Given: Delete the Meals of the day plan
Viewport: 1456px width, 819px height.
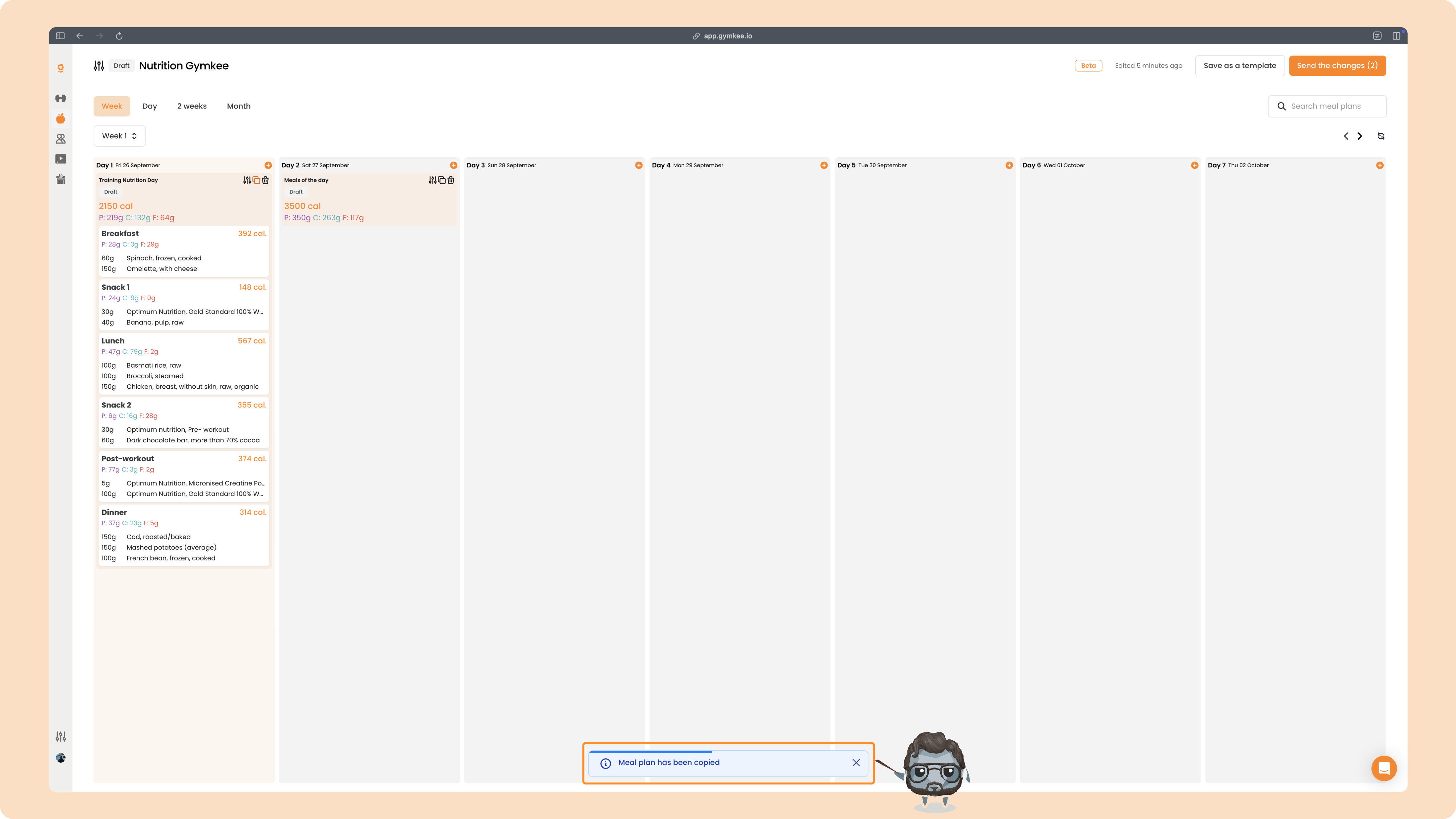Looking at the screenshot, I should [451, 181].
